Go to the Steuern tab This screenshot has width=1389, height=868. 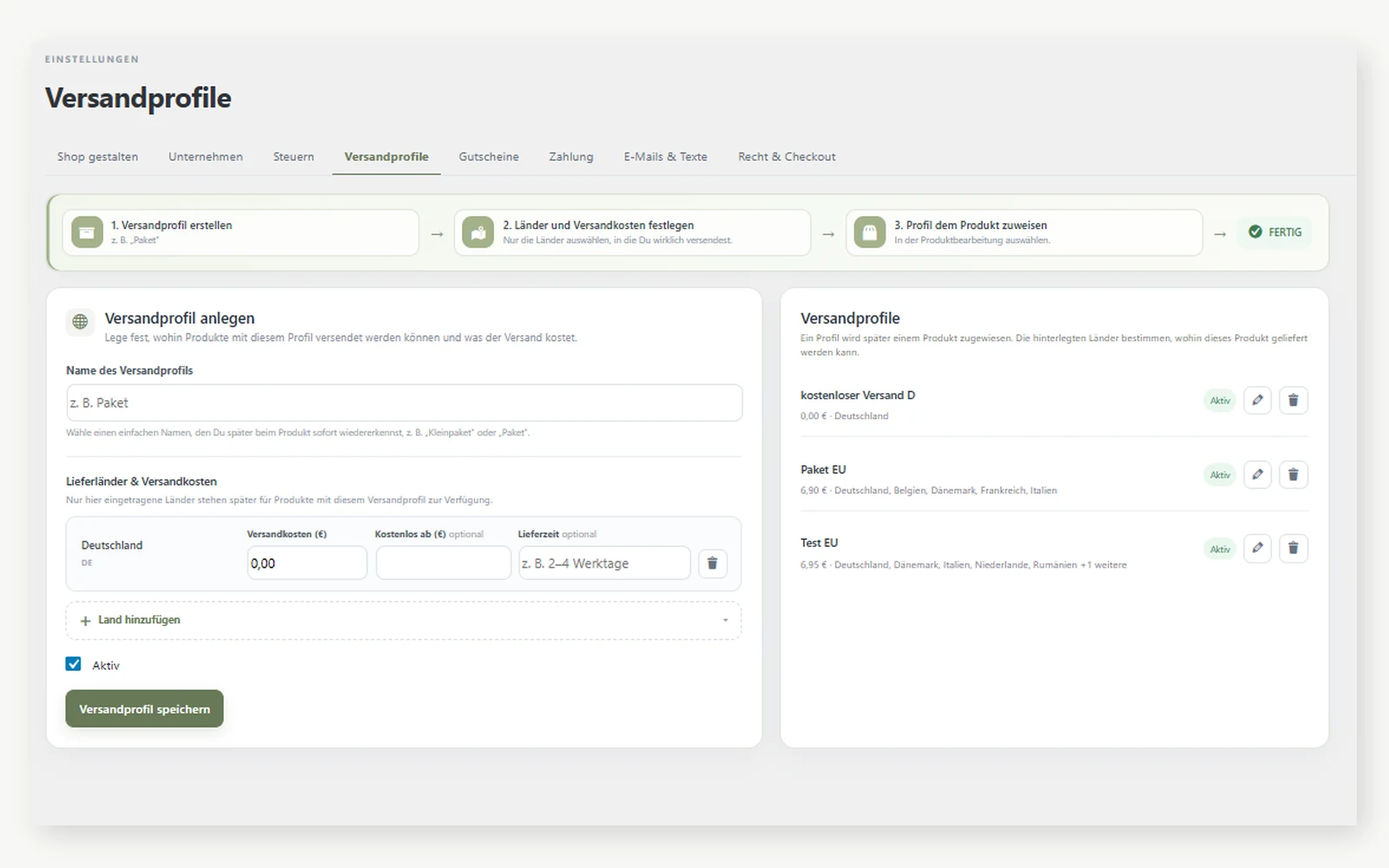[x=293, y=157]
